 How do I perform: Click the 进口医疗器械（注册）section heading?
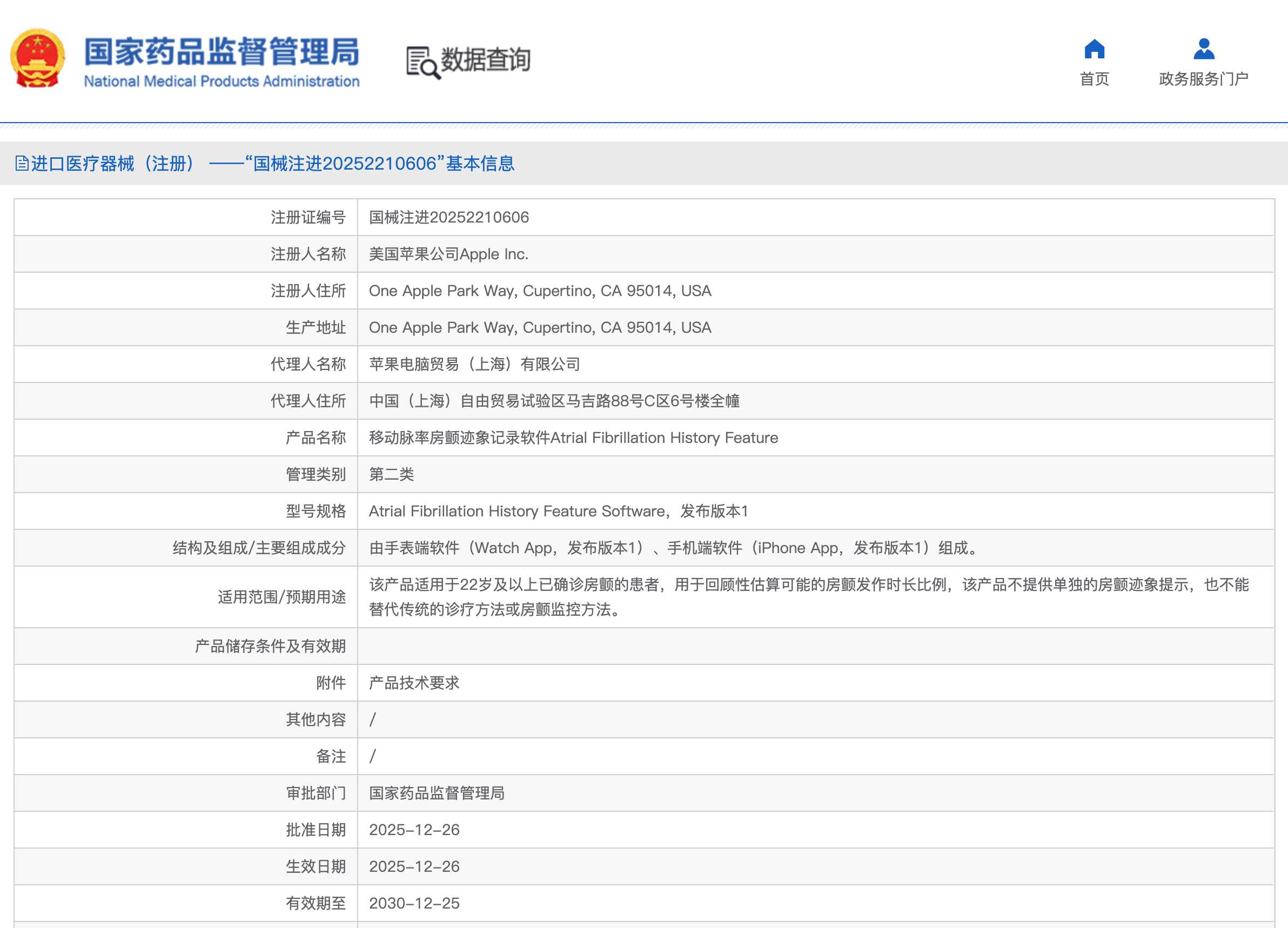coord(113,164)
